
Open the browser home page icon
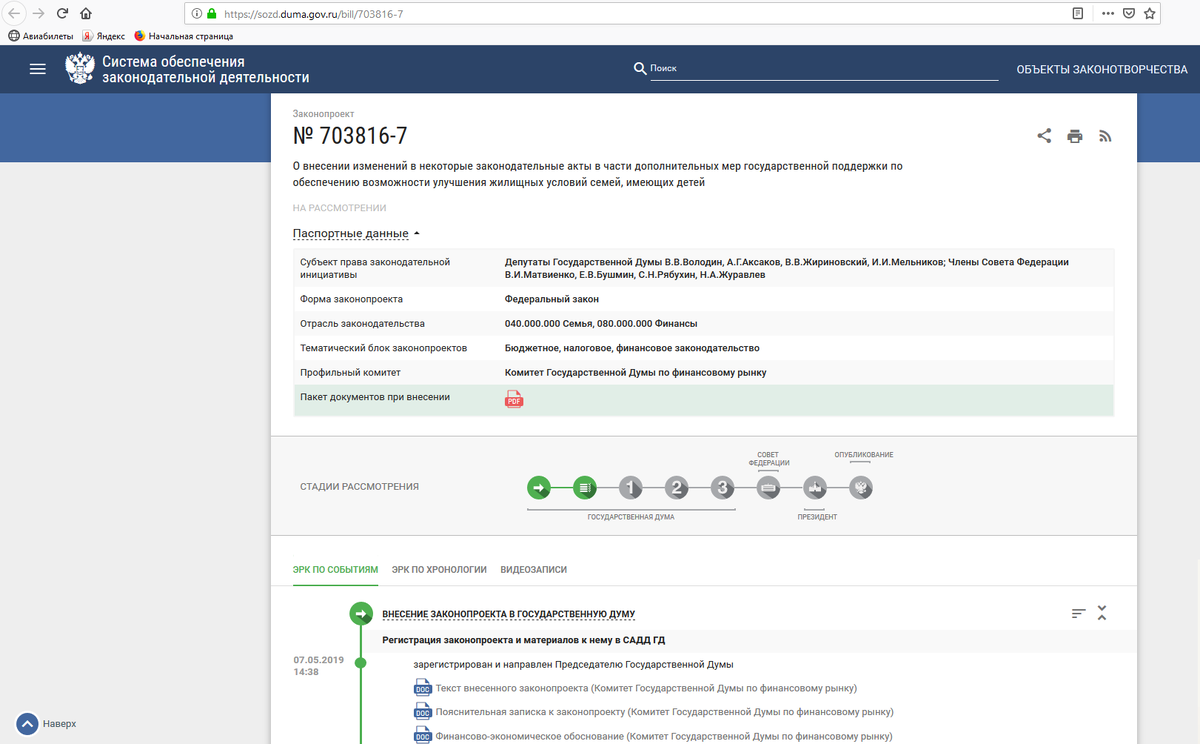(x=86, y=14)
